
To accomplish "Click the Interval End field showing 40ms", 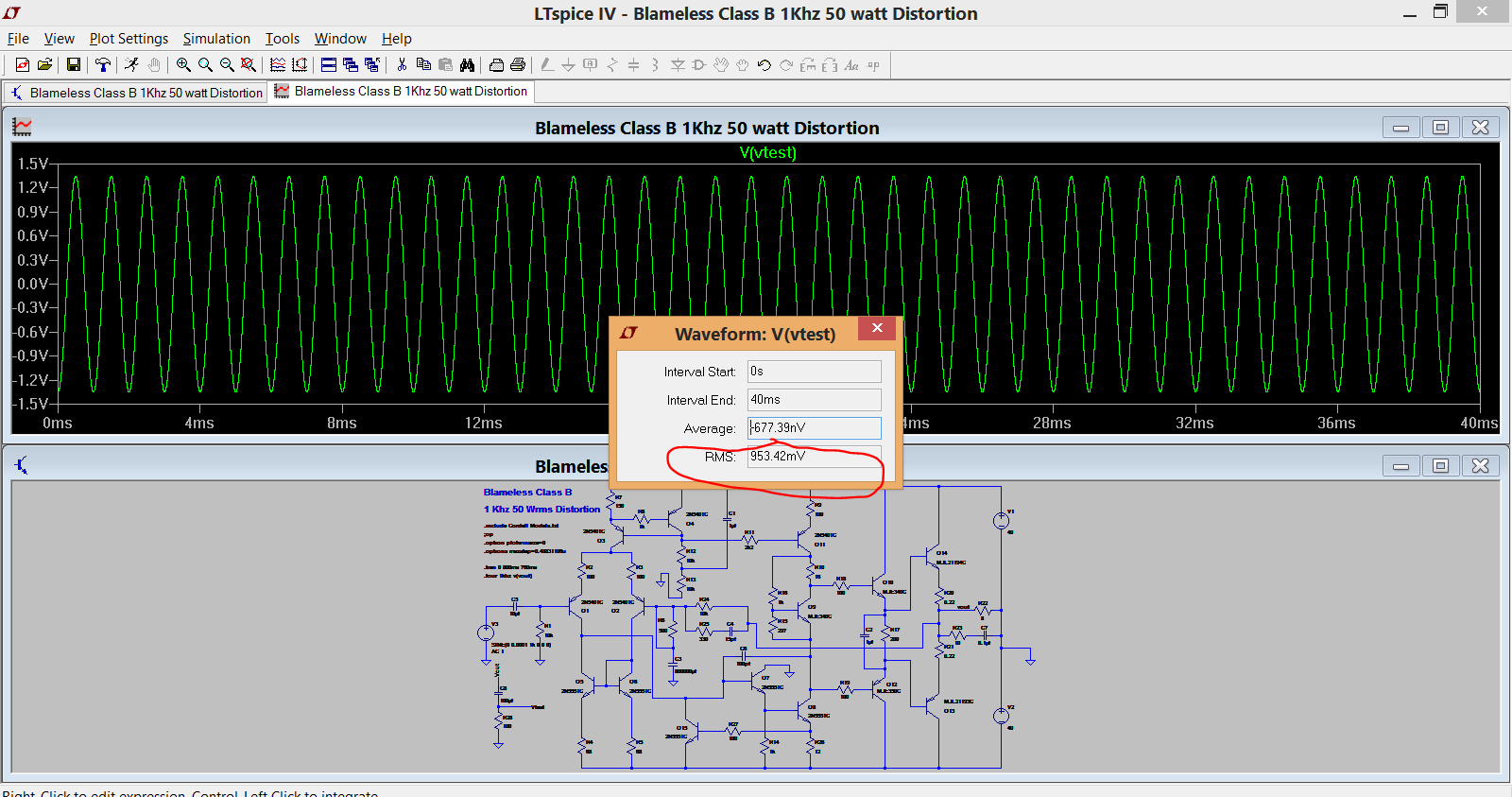I will point(814,400).
